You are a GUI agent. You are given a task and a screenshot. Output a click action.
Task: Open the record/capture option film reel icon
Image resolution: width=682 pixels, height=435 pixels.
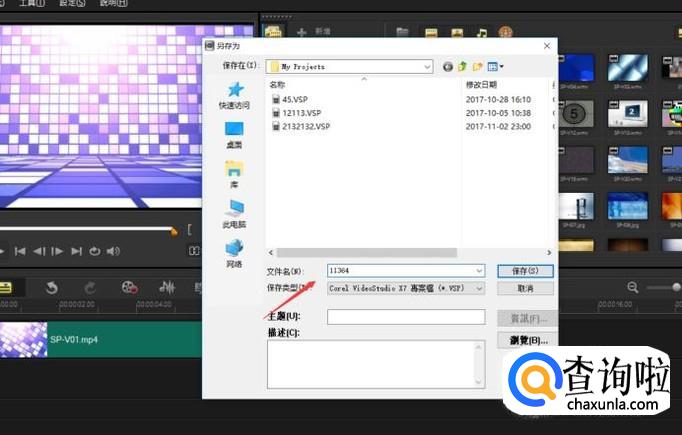tap(129, 287)
